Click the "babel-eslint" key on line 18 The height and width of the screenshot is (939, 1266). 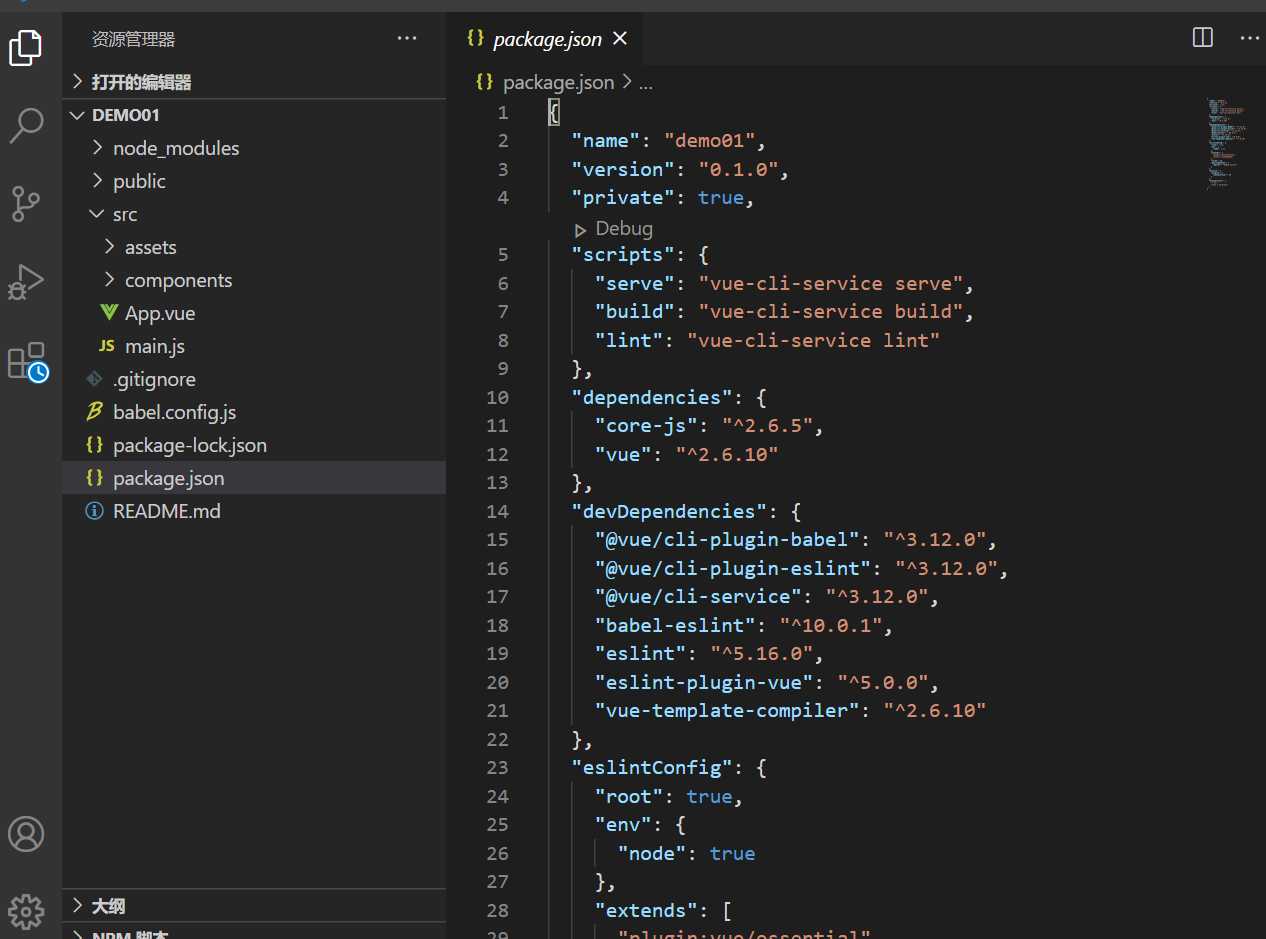tap(675, 625)
